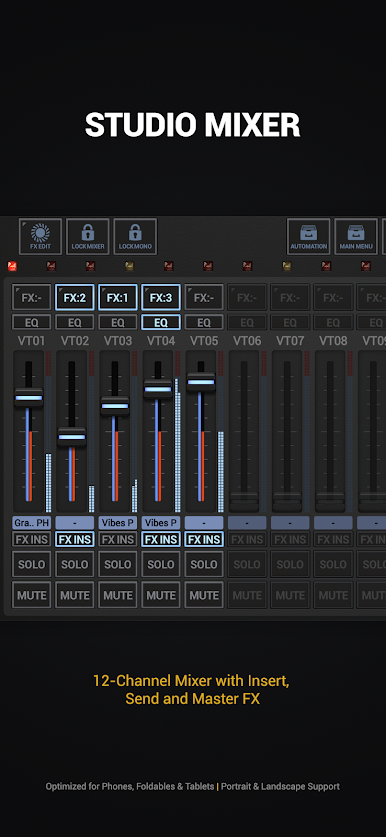Screen dimensions: 386x837
Task: Mute channel VT03
Action: (118, 595)
